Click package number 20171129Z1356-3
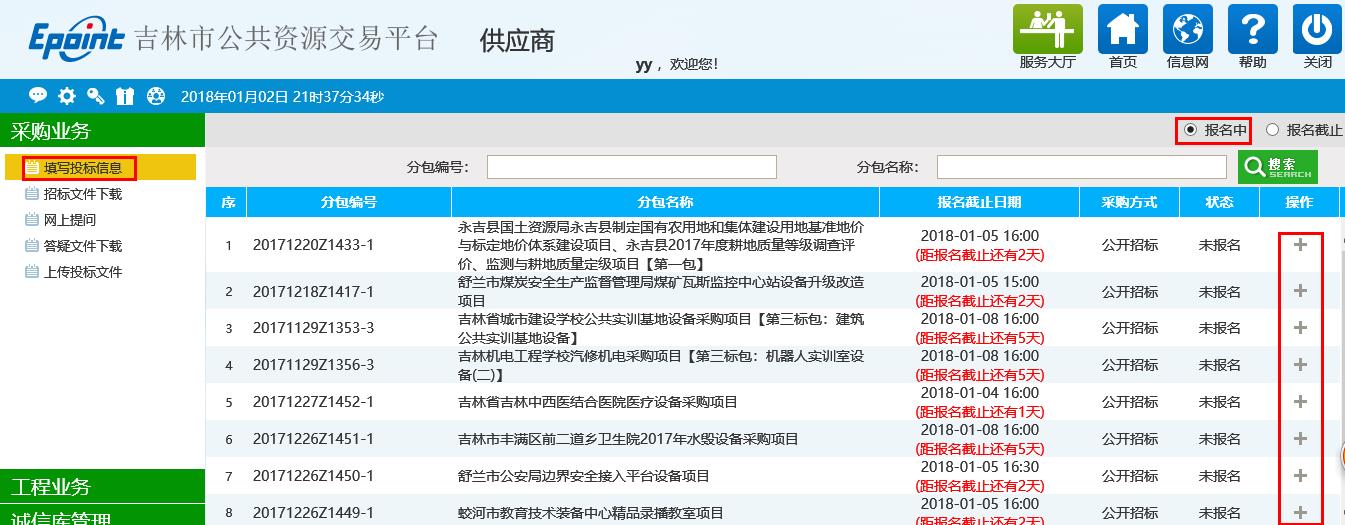The image size is (1345, 525). pyautogui.click(x=313, y=365)
